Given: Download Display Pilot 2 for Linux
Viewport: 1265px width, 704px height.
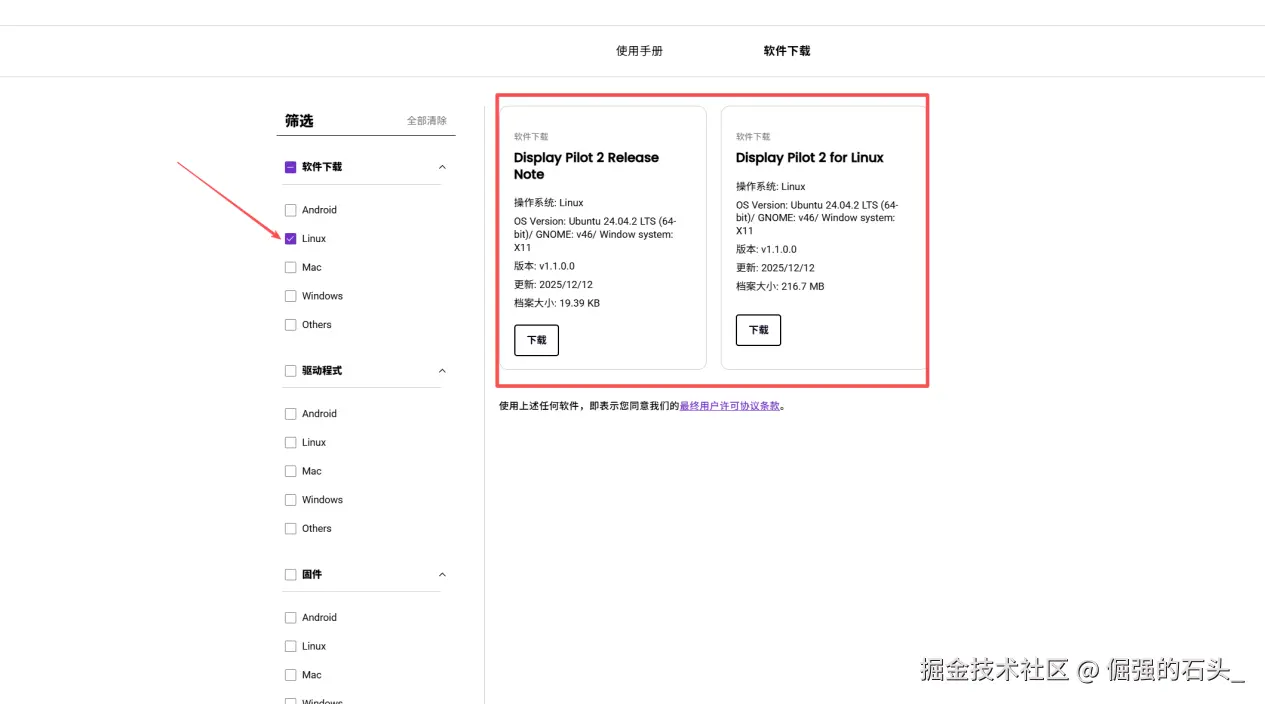Looking at the screenshot, I should click(x=758, y=330).
